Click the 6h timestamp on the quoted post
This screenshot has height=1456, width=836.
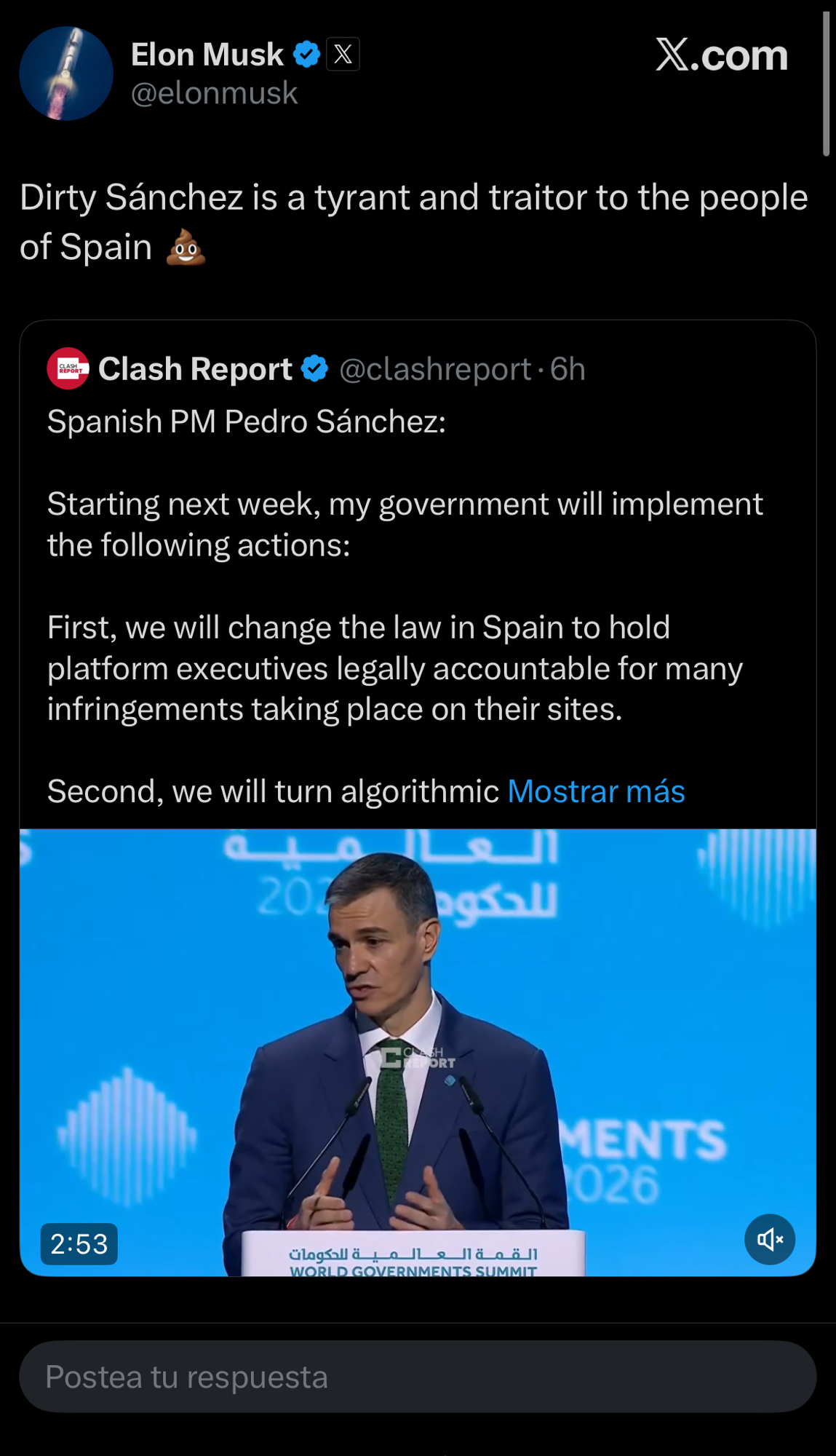pos(568,369)
